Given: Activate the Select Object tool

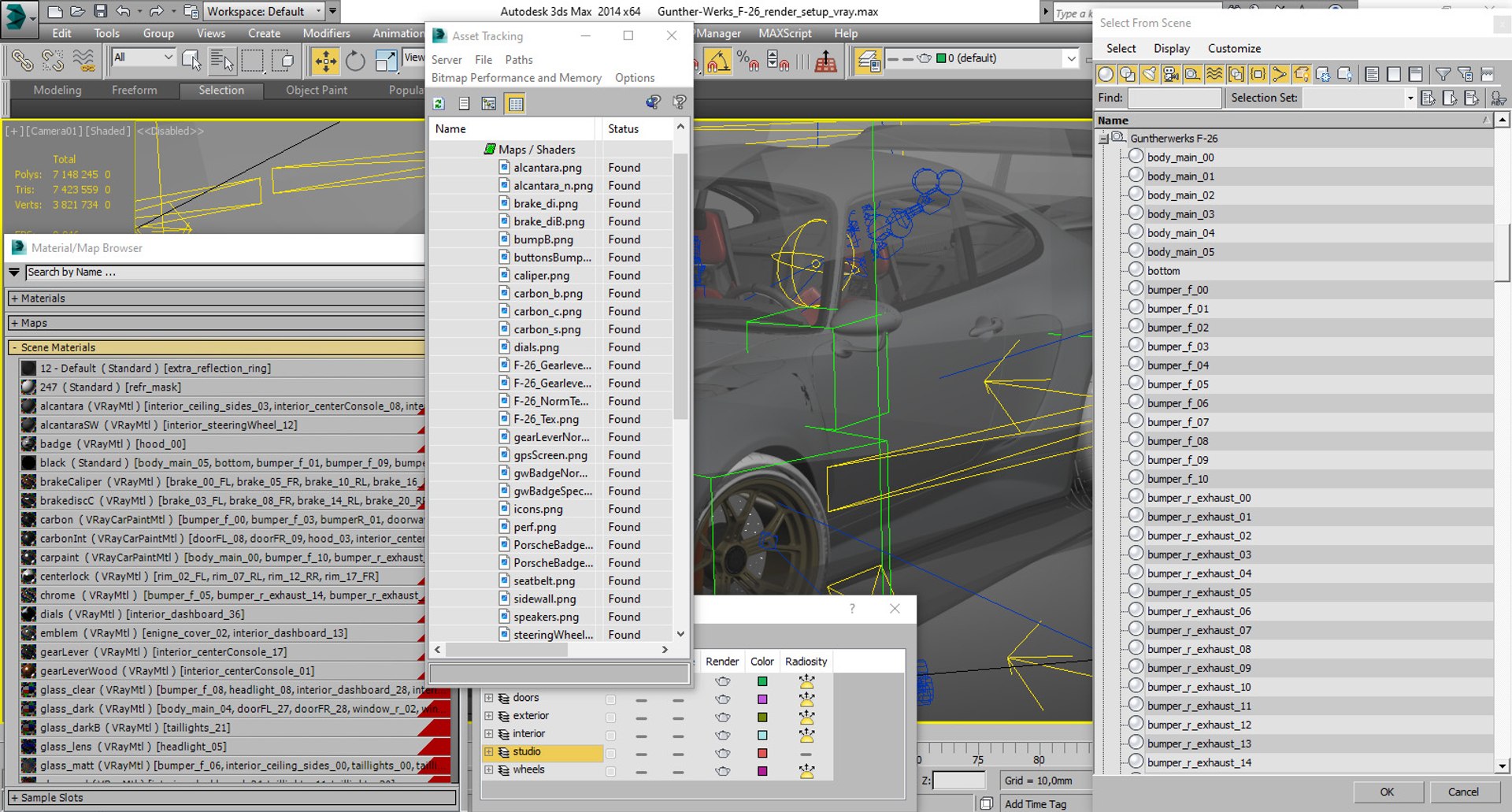Looking at the screenshot, I should click(191, 61).
